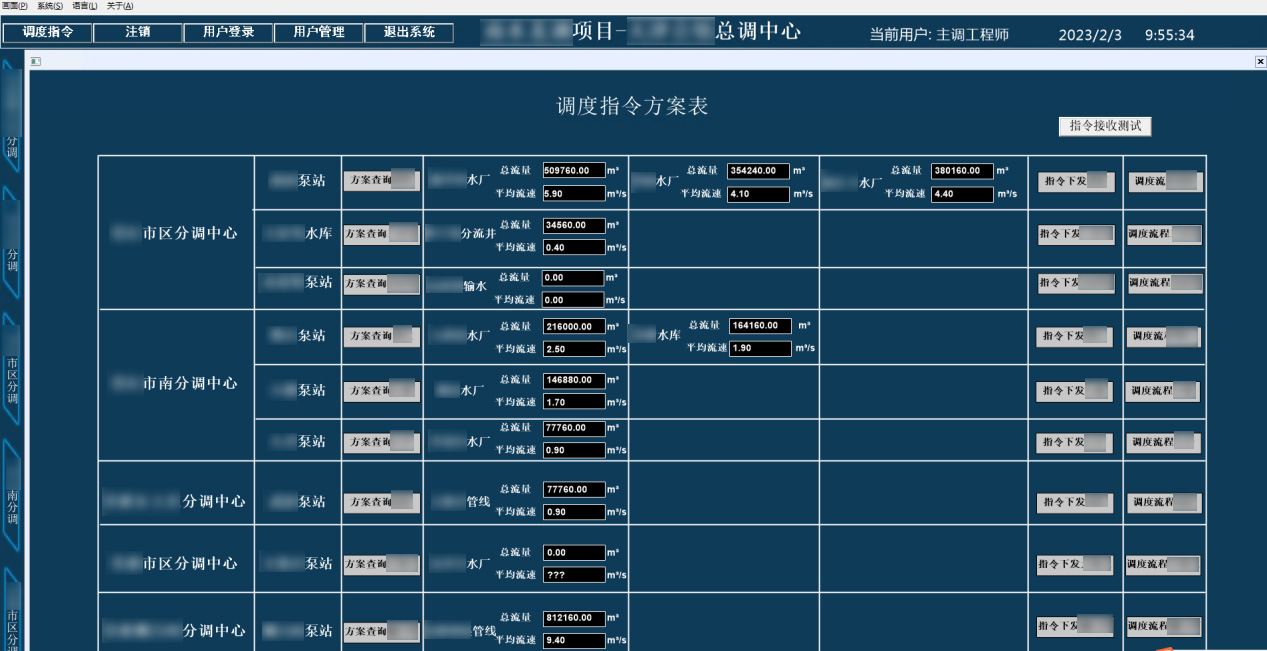The width and height of the screenshot is (1267, 651).
Task: Click the 调度指令 toolbar button
Action: click(x=47, y=33)
